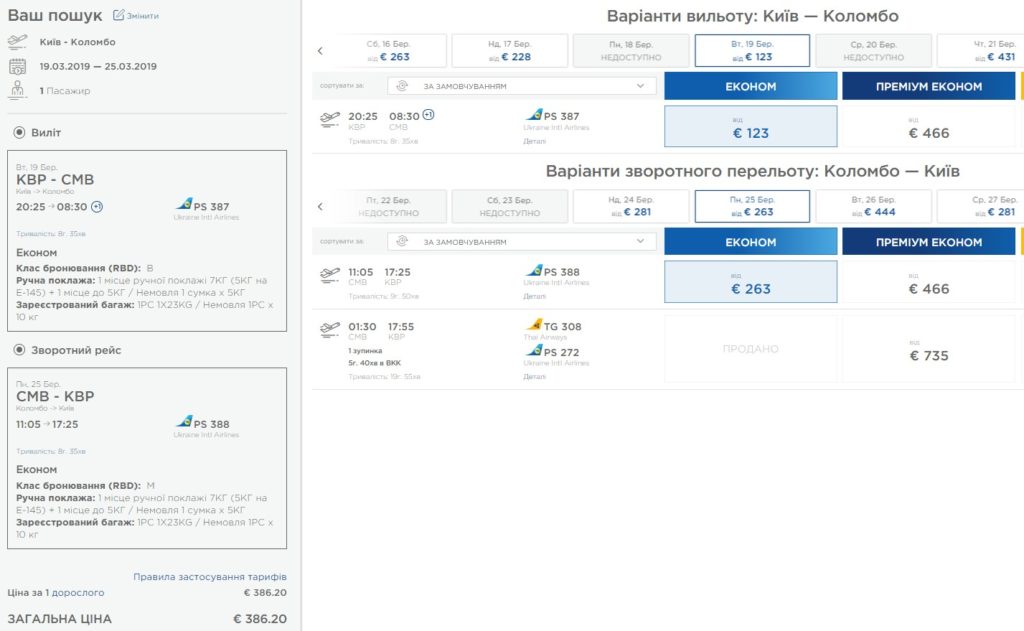Open Правила застосування тарифів link
Image resolution: width=1024 pixels, height=631 pixels.
(210, 577)
